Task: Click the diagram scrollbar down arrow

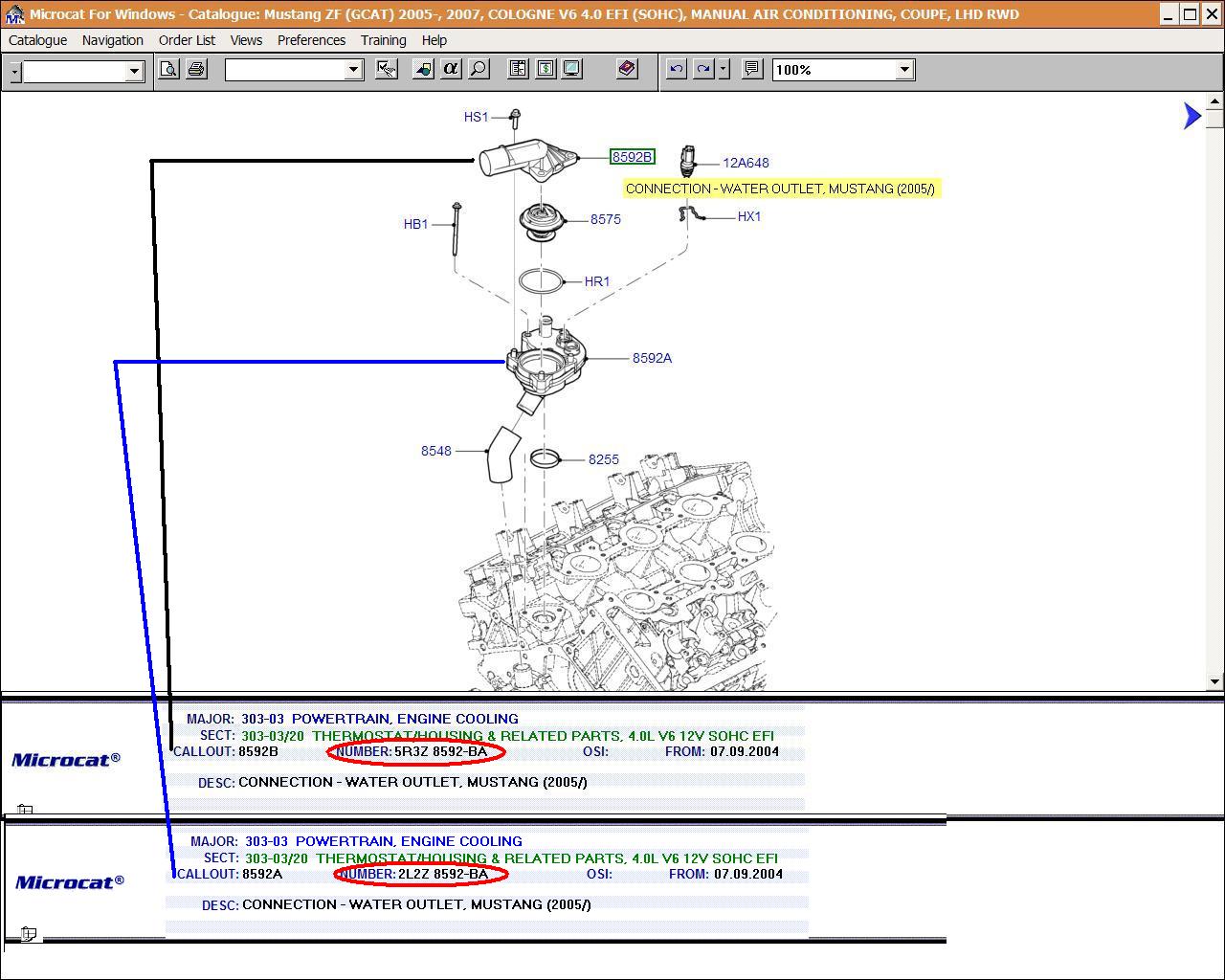Action: [1214, 681]
